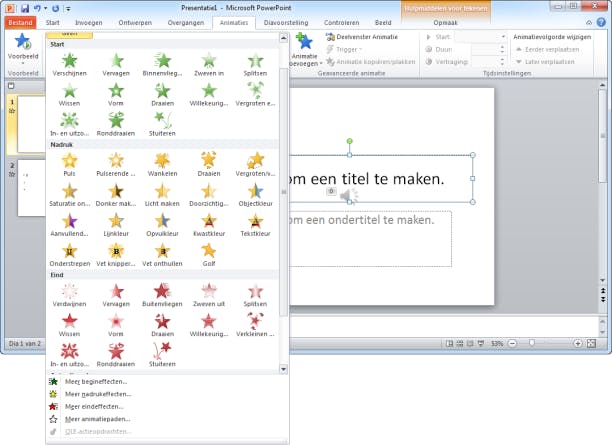Screen dimensions: 612x445
Task: Choose the Binnenvliegen entrance effect
Action: pos(162,65)
